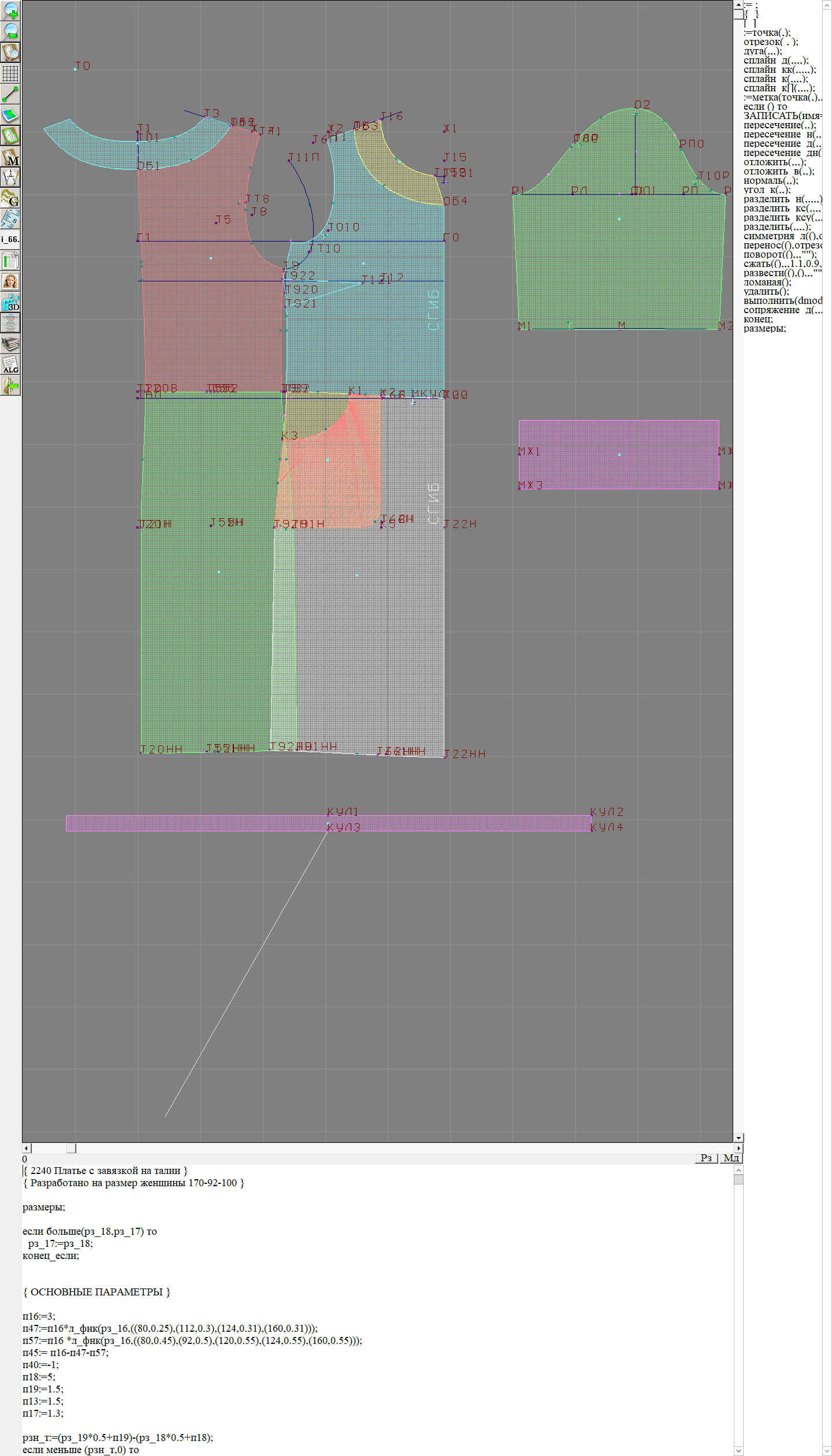Click the stacked books library icon
Screen dimensions: 832x1456
point(10,344)
